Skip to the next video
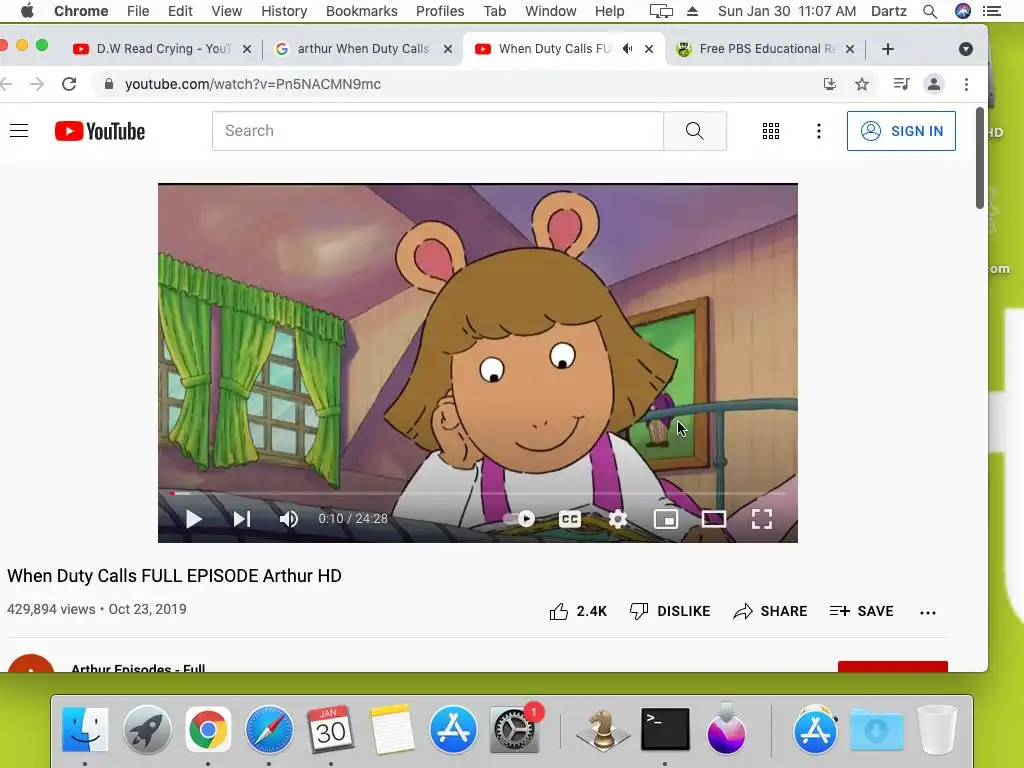 pyautogui.click(x=242, y=519)
